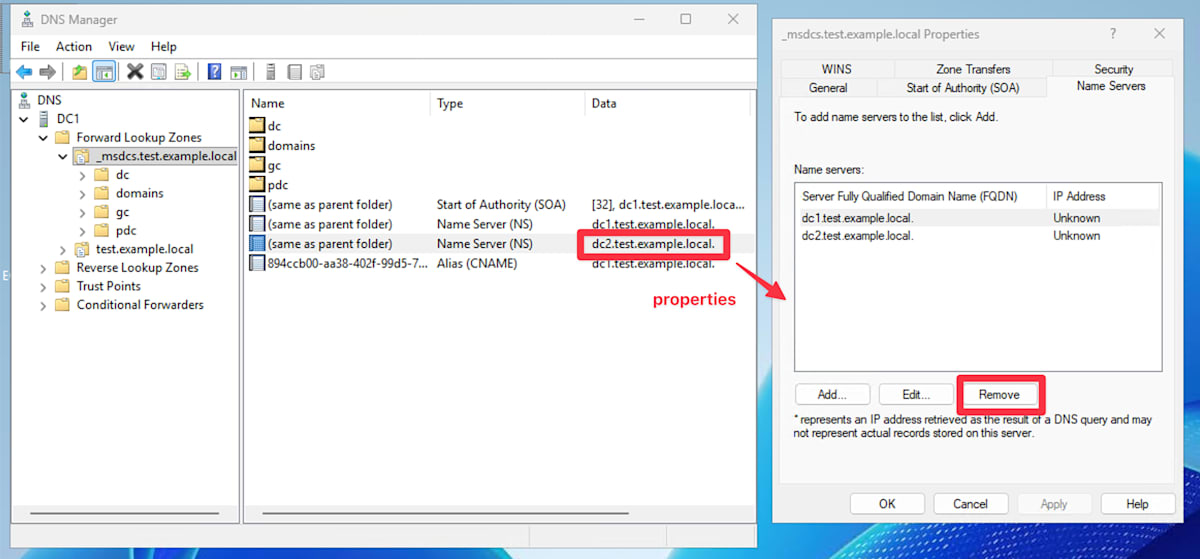Click the tree pane horizontal scrollbar
Screen dimensions: 1200x559
(125, 513)
